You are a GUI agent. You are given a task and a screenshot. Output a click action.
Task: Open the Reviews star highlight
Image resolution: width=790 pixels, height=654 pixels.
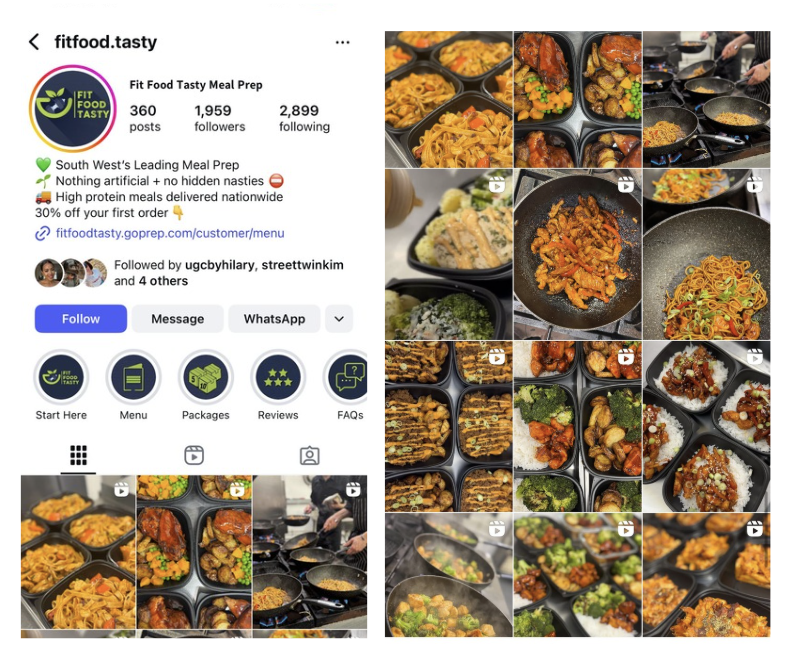click(x=278, y=377)
